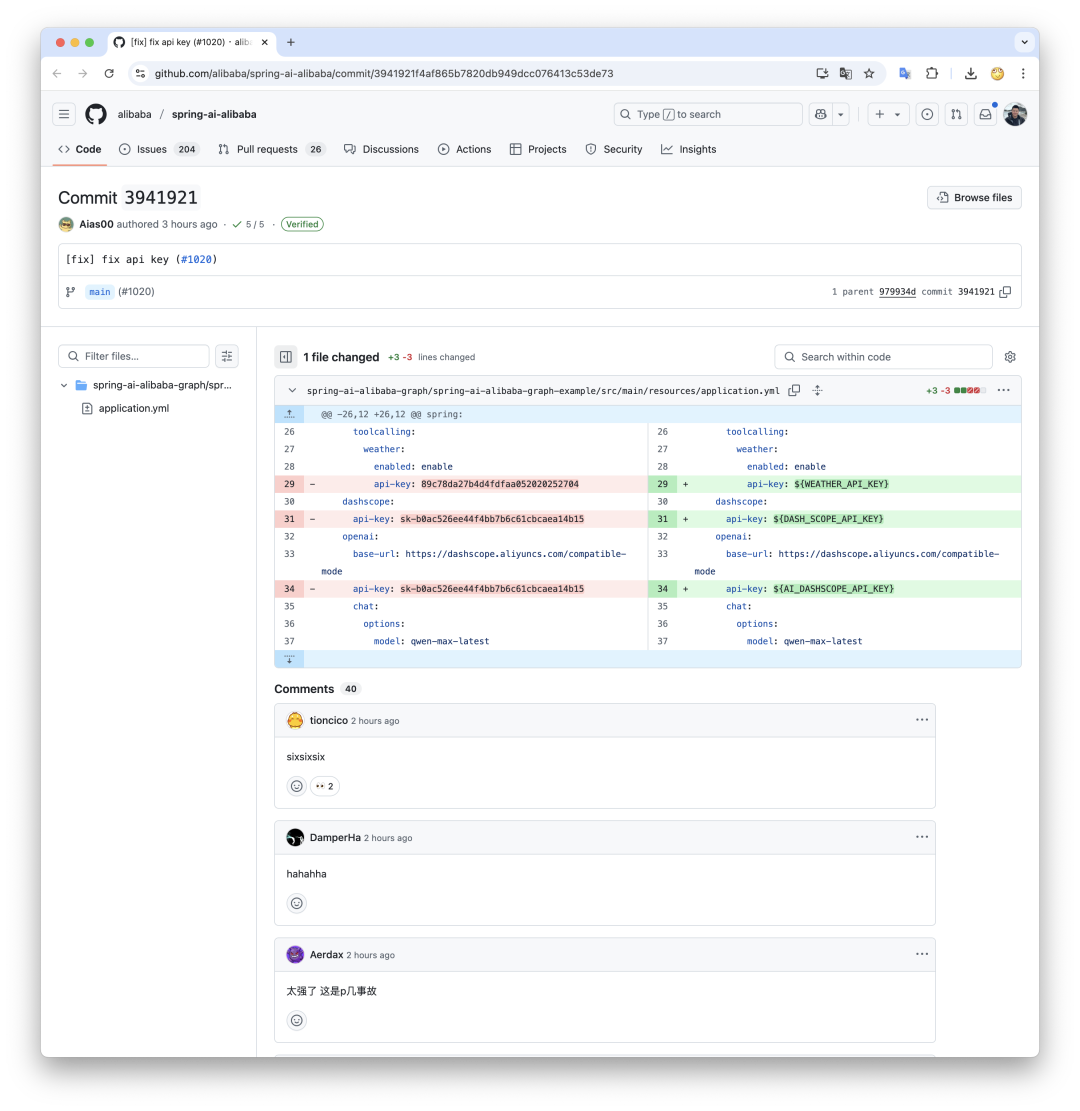The width and height of the screenshot is (1080, 1111).
Task: Open options menu on Aerdax's comment
Action: pyautogui.click(x=921, y=954)
